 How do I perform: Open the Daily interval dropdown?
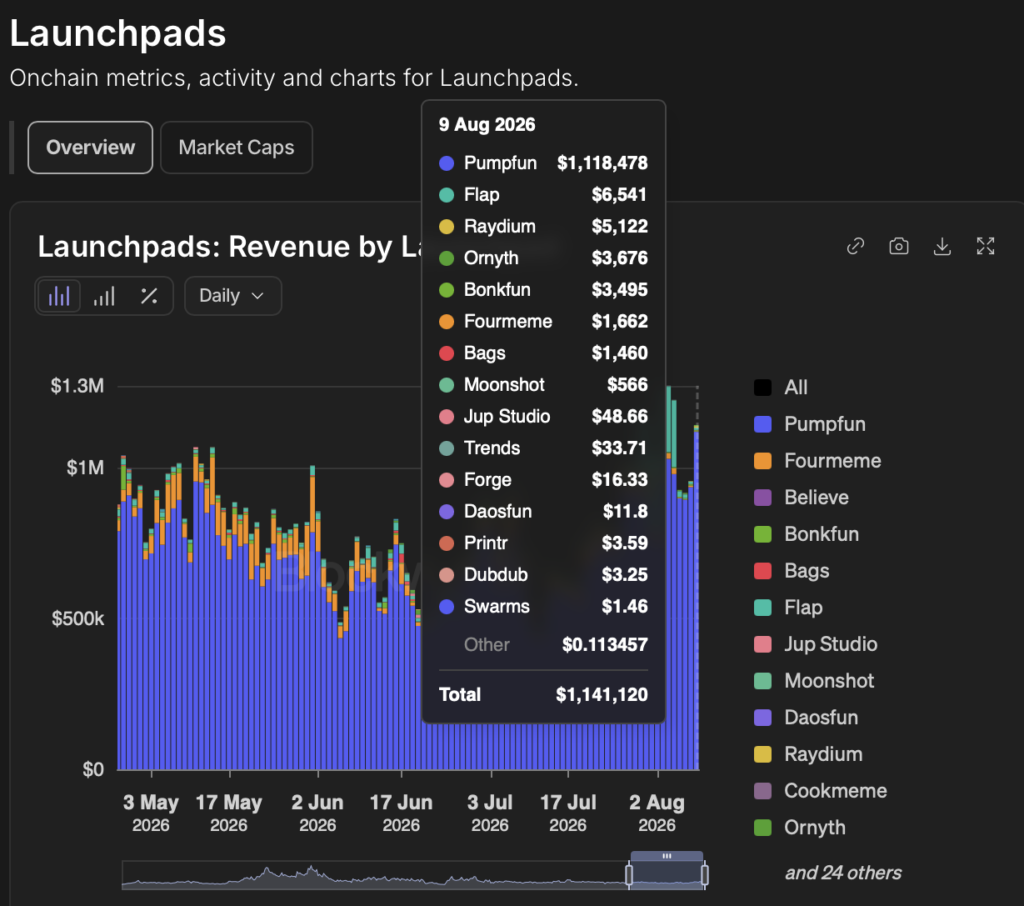[233, 296]
